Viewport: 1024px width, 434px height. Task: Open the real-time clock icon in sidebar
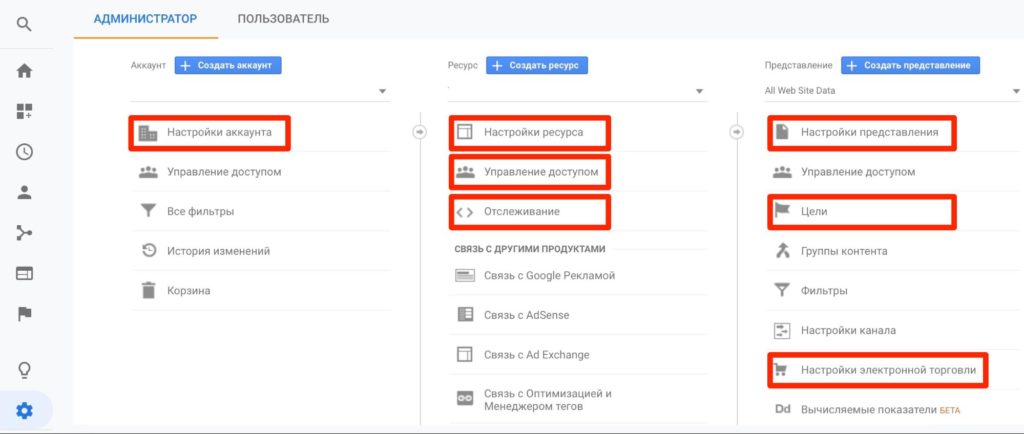click(25, 152)
